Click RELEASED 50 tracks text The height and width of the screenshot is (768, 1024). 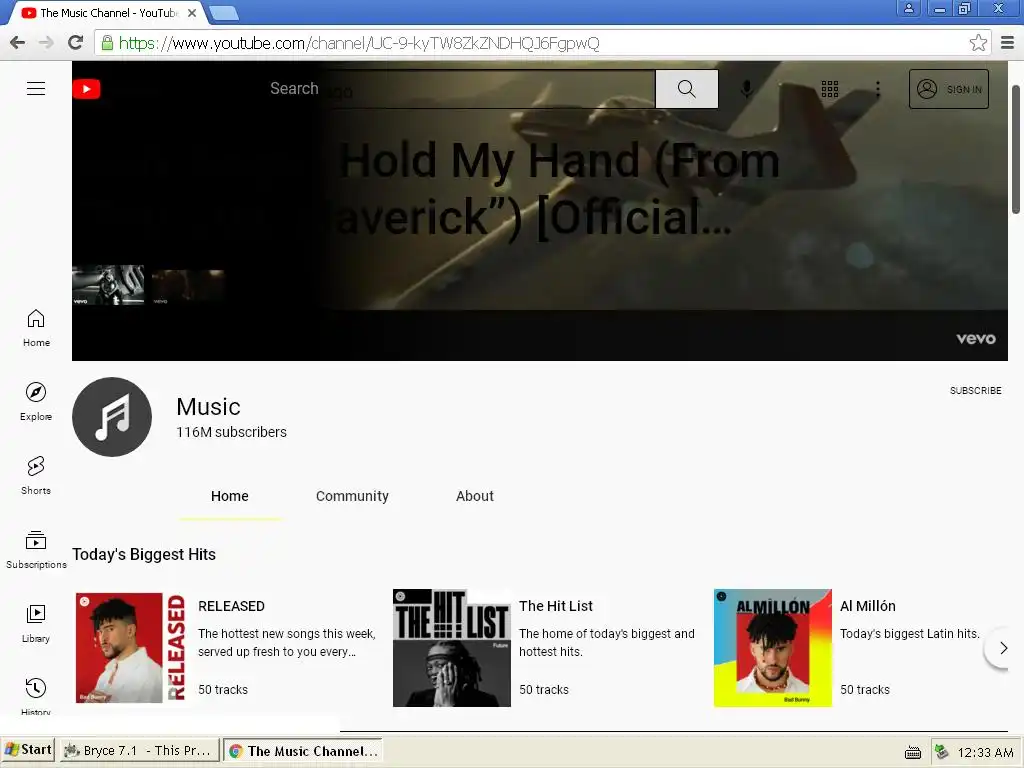tap(223, 690)
